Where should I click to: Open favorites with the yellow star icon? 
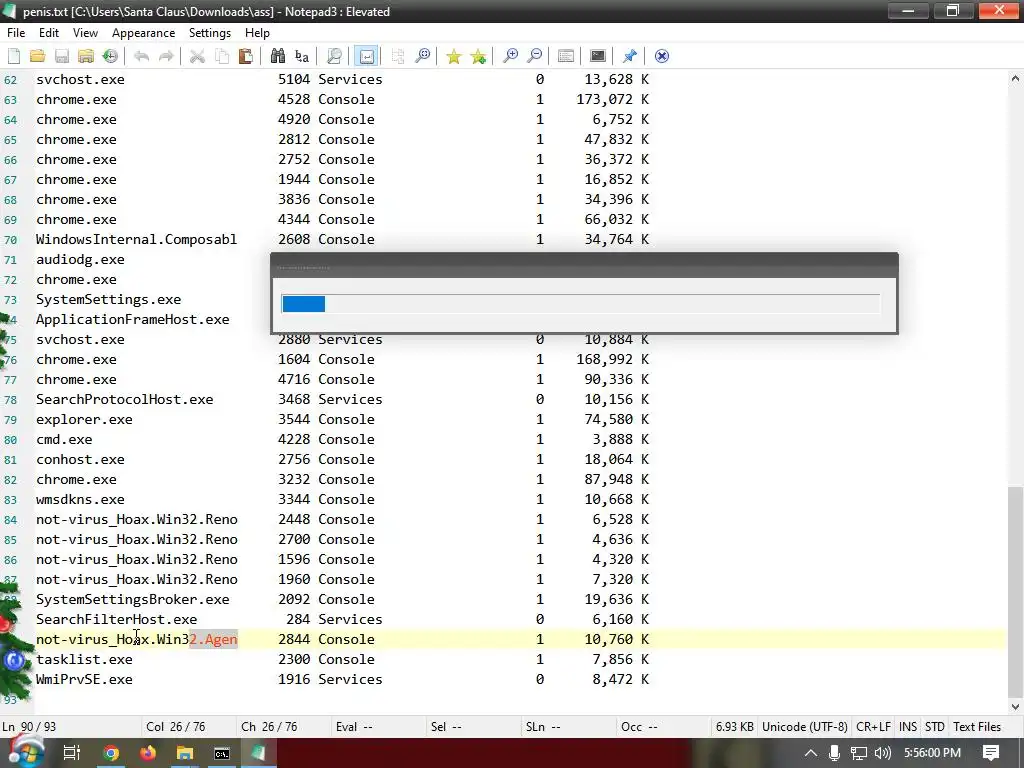click(453, 56)
